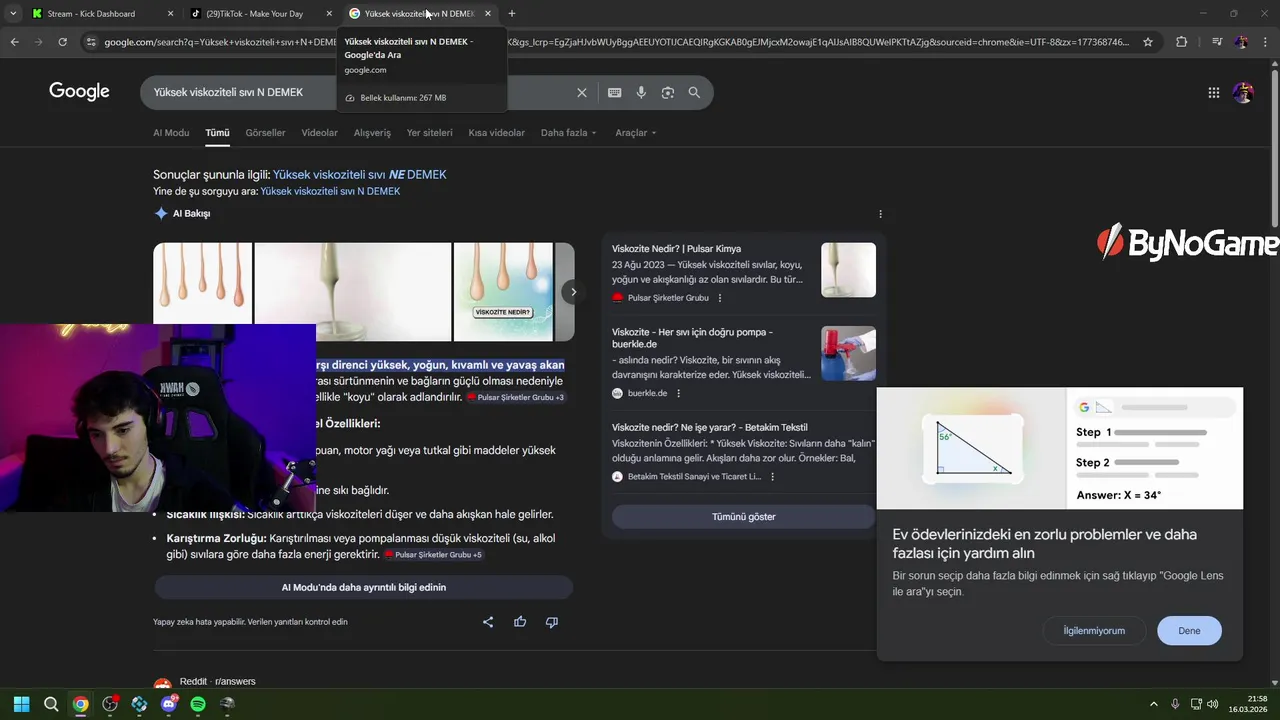The image size is (1280, 720).
Task: Close the TikTok tab
Action: click(x=330, y=14)
